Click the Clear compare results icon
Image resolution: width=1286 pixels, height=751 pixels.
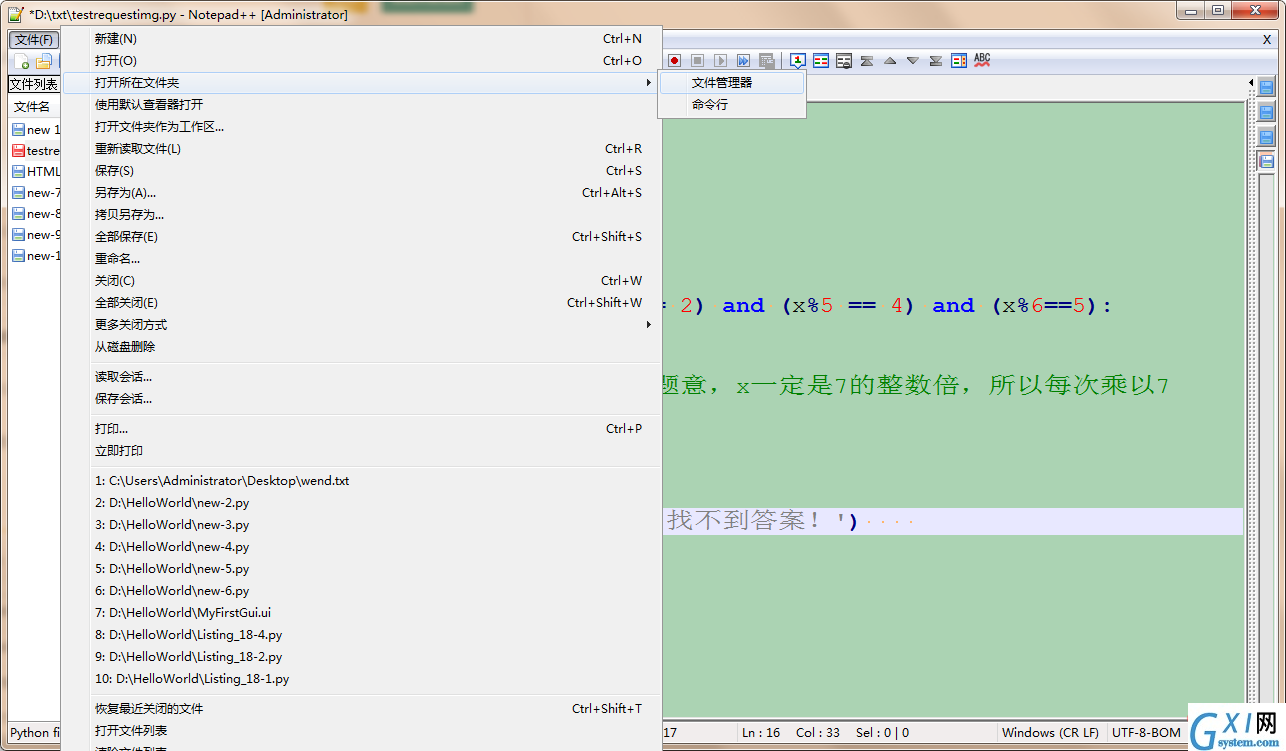click(844, 61)
